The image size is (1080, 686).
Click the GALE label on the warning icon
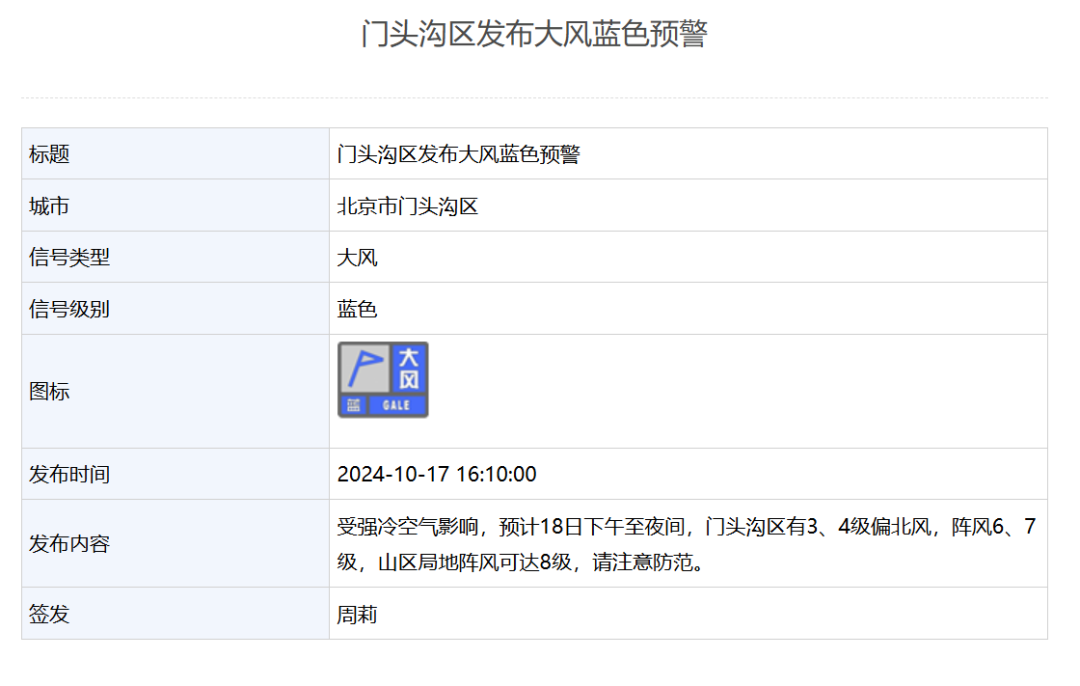(x=396, y=406)
